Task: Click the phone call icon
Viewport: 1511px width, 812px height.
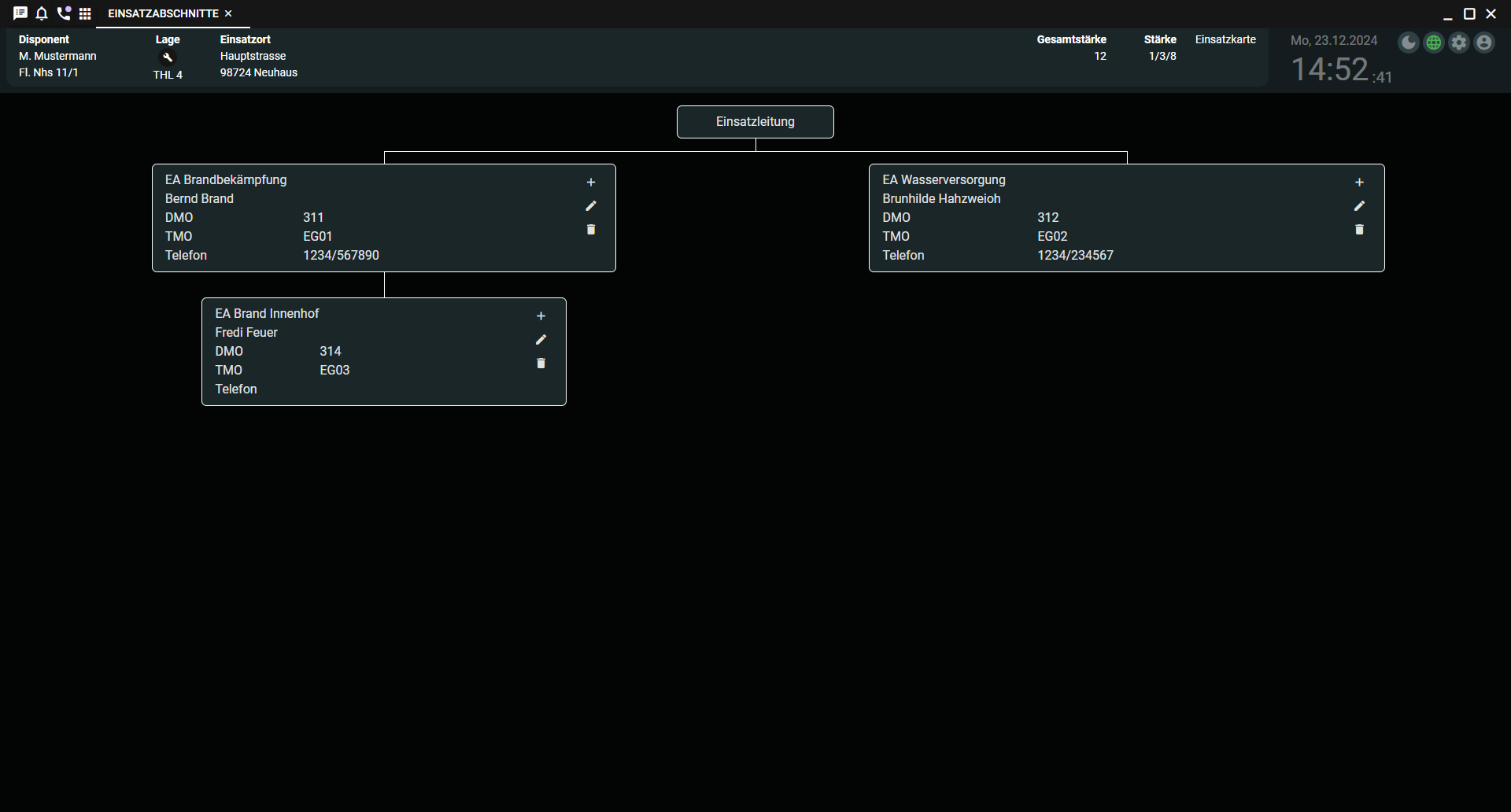Action: (64, 13)
